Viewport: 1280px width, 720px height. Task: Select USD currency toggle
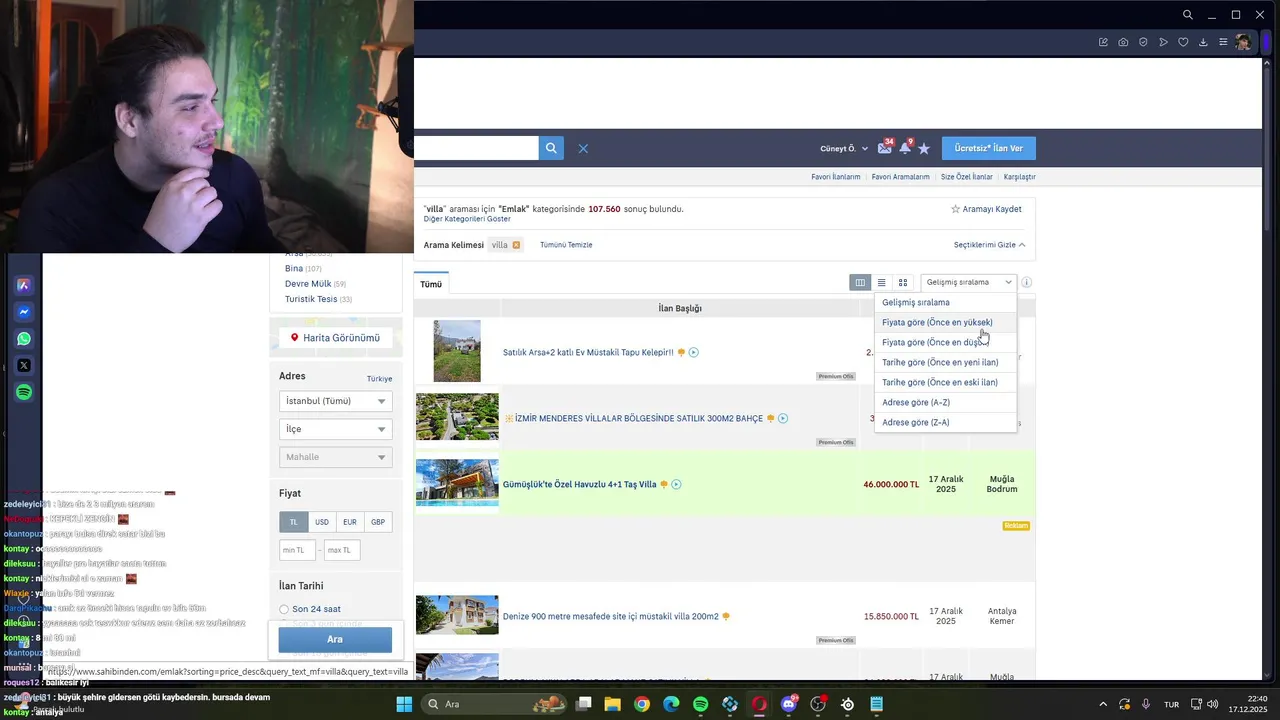[322, 522]
